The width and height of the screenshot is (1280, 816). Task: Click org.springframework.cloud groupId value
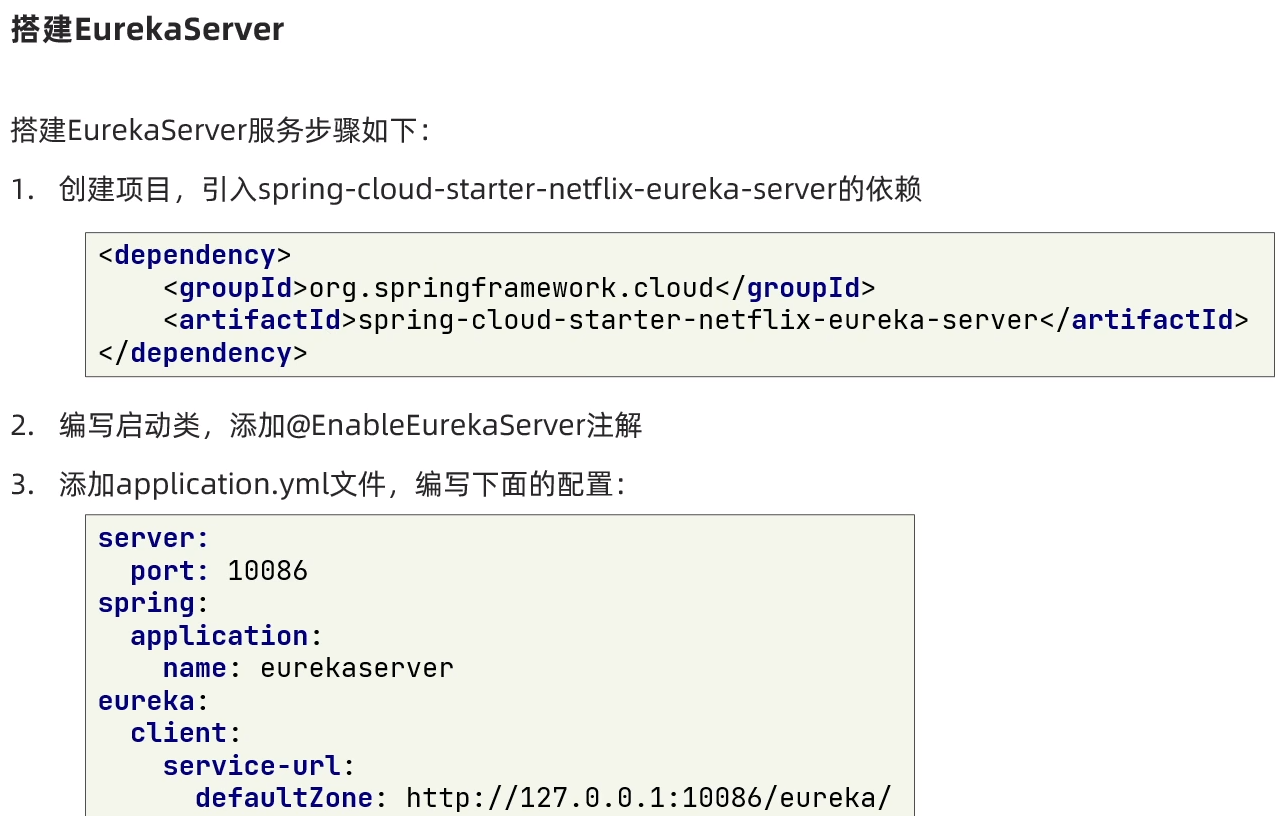click(x=511, y=289)
